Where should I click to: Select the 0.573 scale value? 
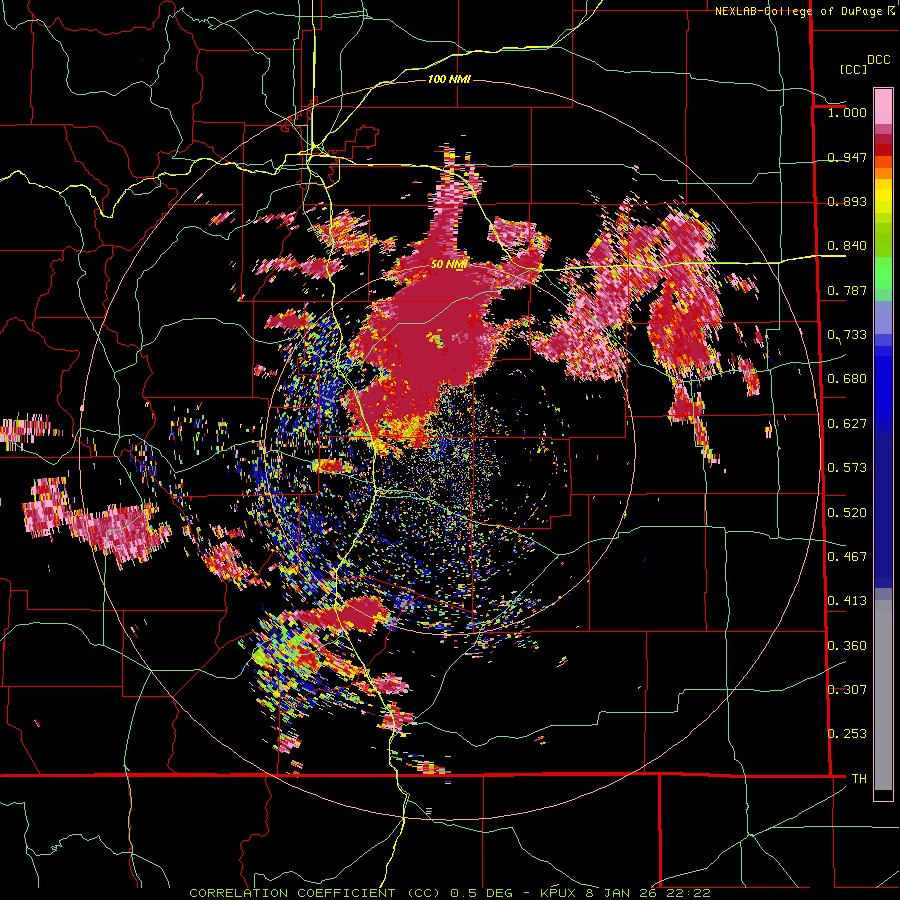(x=847, y=468)
